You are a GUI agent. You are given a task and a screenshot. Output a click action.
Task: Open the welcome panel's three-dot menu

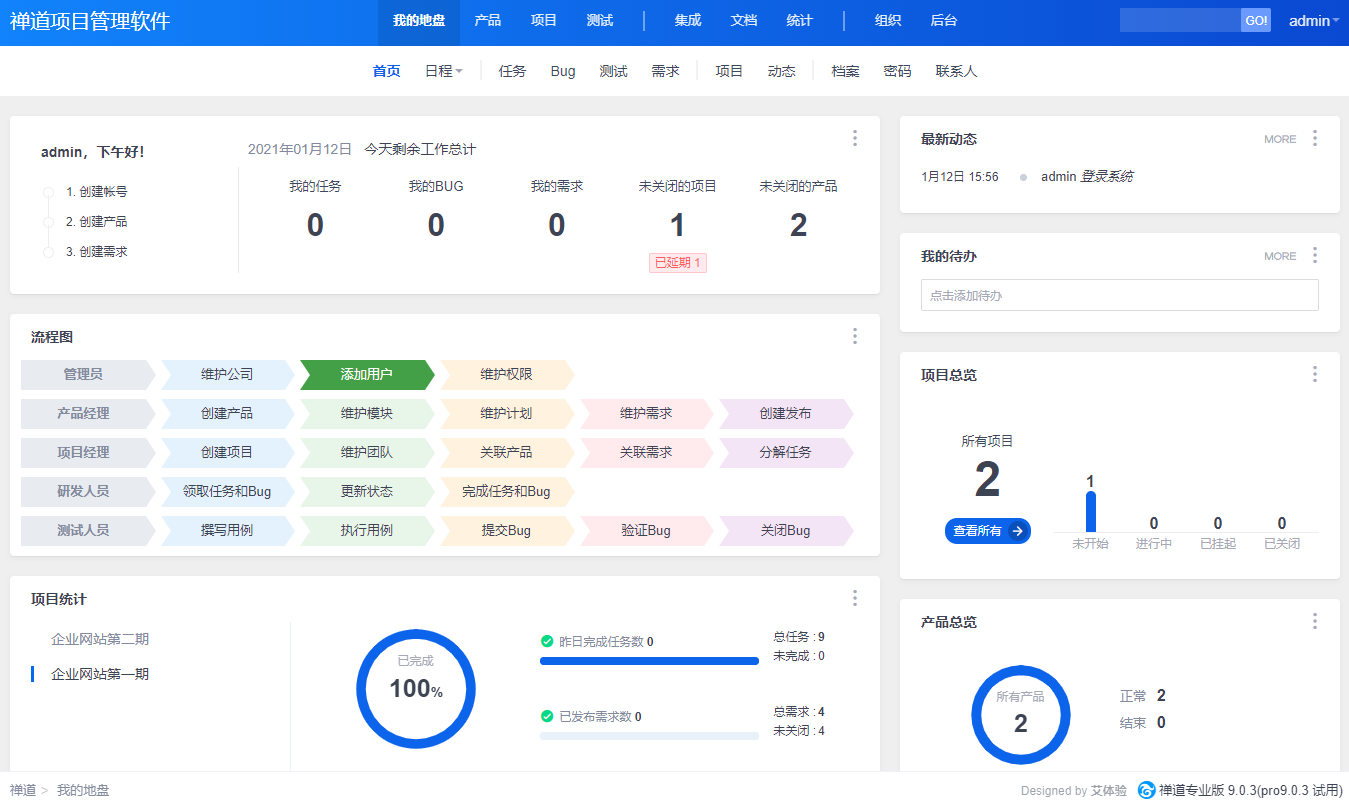[854, 139]
